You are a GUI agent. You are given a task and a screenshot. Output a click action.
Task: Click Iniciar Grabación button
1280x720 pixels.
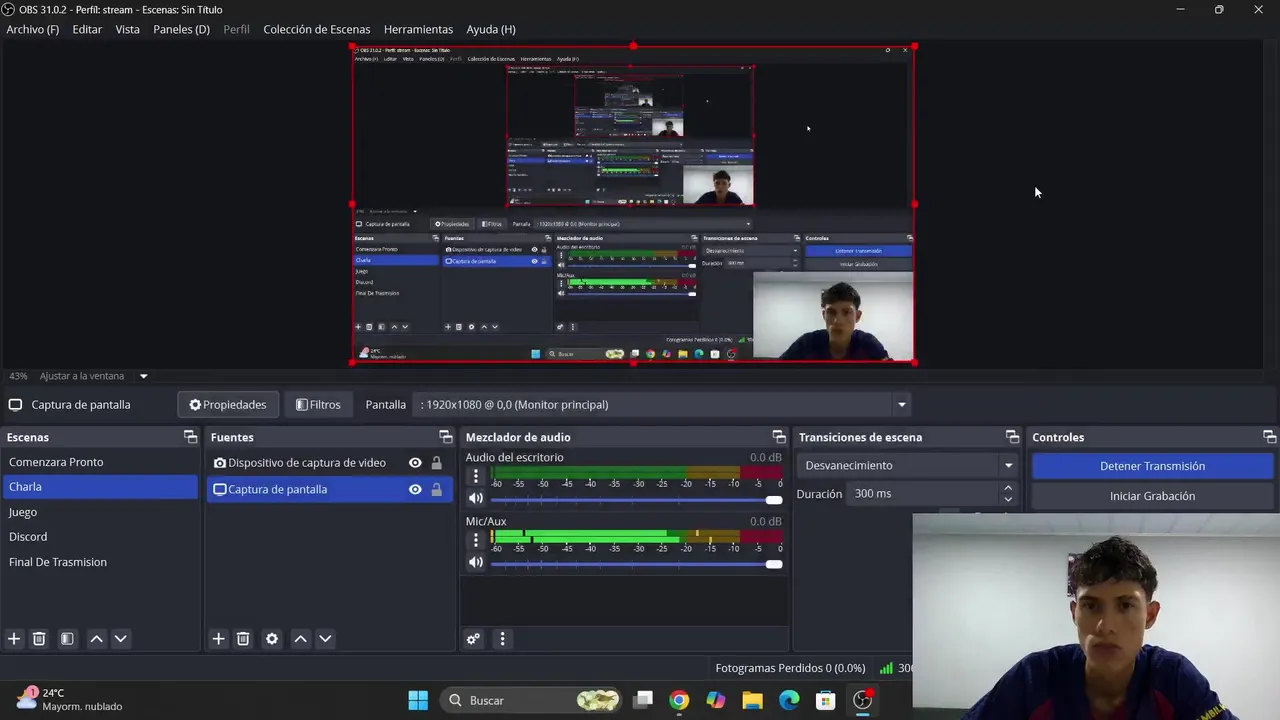tap(1152, 496)
